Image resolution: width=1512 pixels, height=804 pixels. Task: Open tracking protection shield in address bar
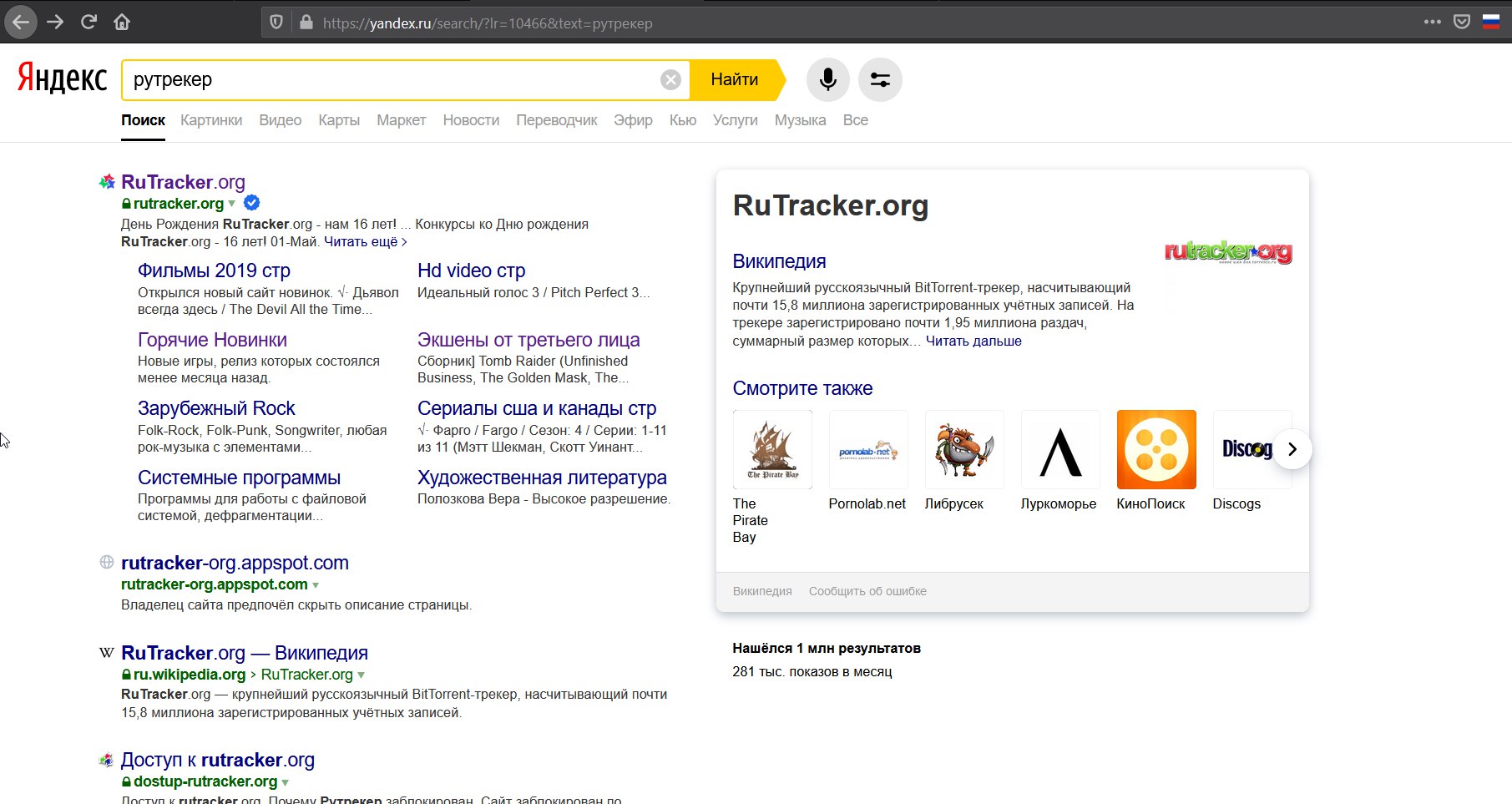click(276, 23)
